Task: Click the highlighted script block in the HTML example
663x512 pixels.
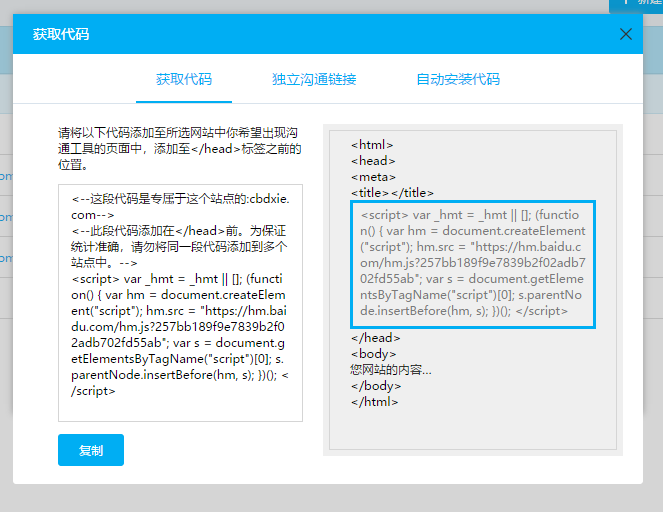Action: point(473,264)
